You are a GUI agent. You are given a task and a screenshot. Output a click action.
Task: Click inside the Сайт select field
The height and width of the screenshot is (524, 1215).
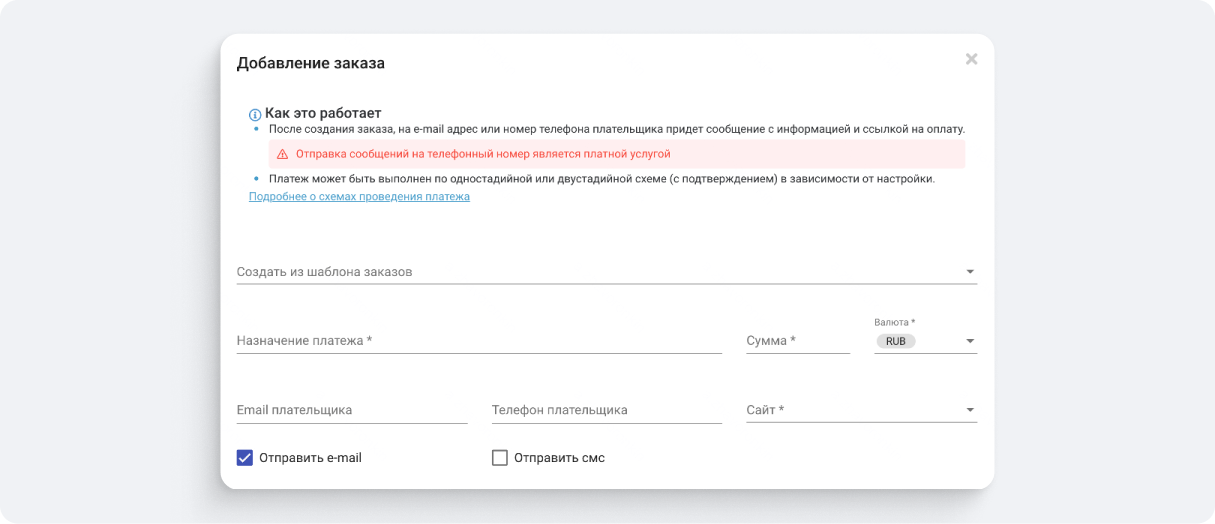(x=850, y=410)
